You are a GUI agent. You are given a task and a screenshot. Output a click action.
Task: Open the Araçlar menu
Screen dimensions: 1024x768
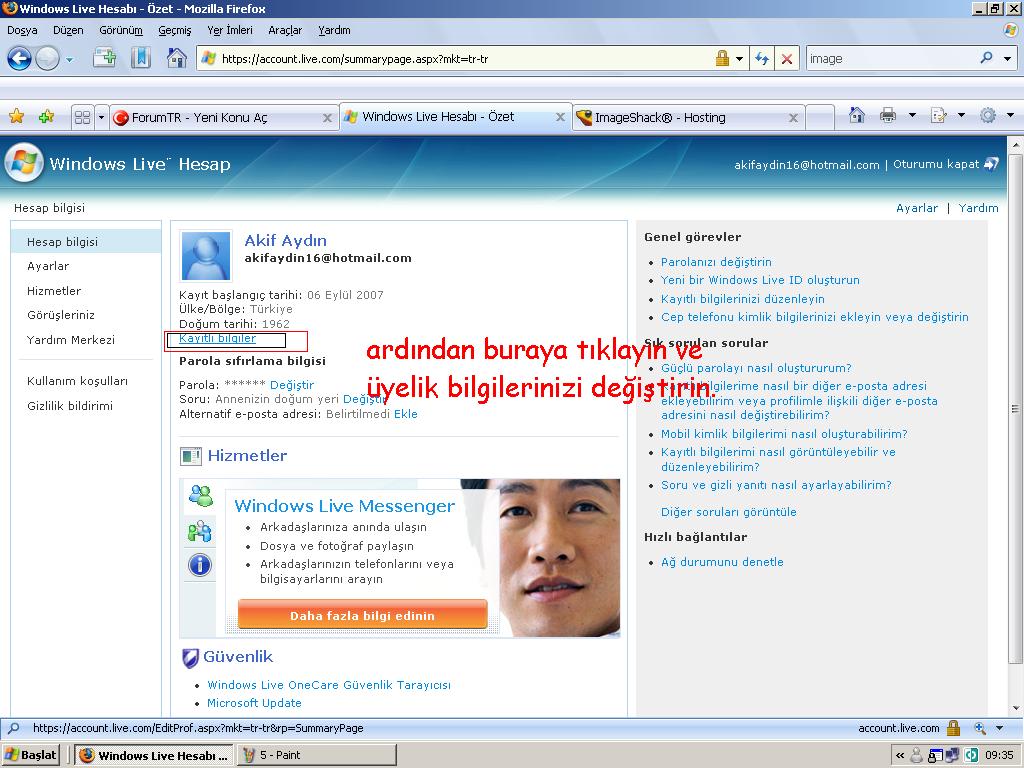pos(285,30)
